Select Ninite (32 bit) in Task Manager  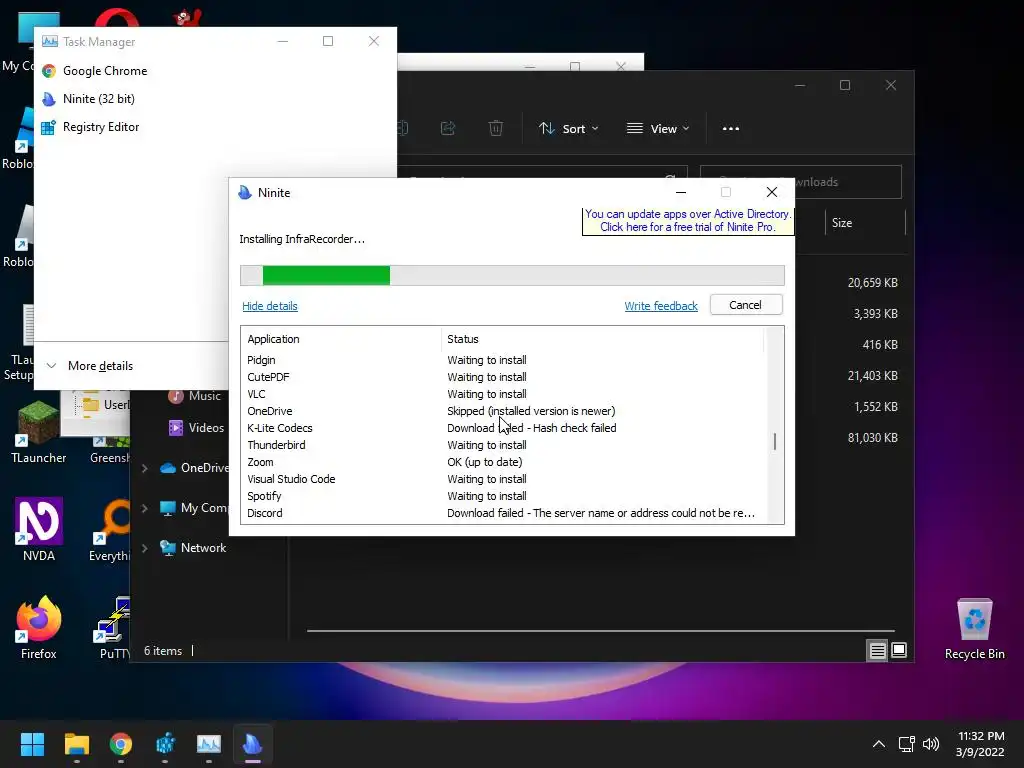pos(98,99)
